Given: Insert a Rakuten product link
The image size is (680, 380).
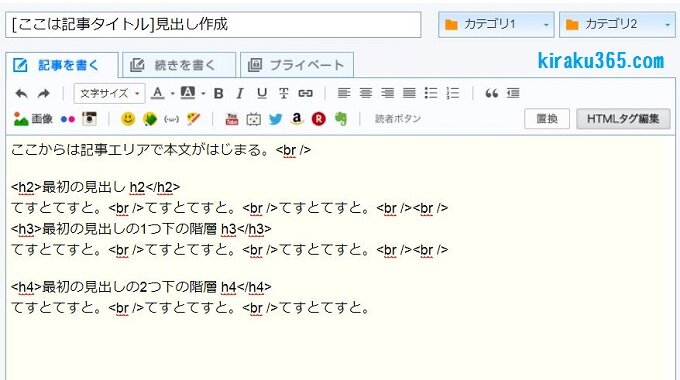Looking at the screenshot, I should pos(318,119).
